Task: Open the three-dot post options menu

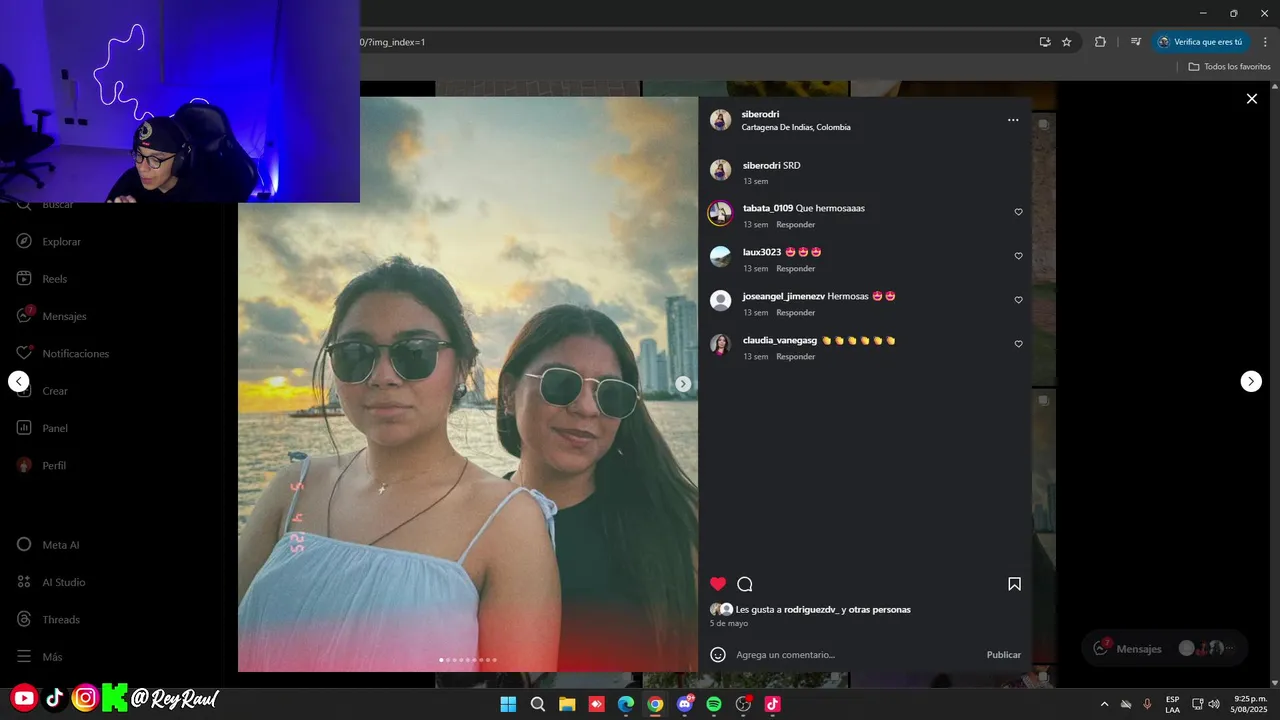Action: 1013,120
